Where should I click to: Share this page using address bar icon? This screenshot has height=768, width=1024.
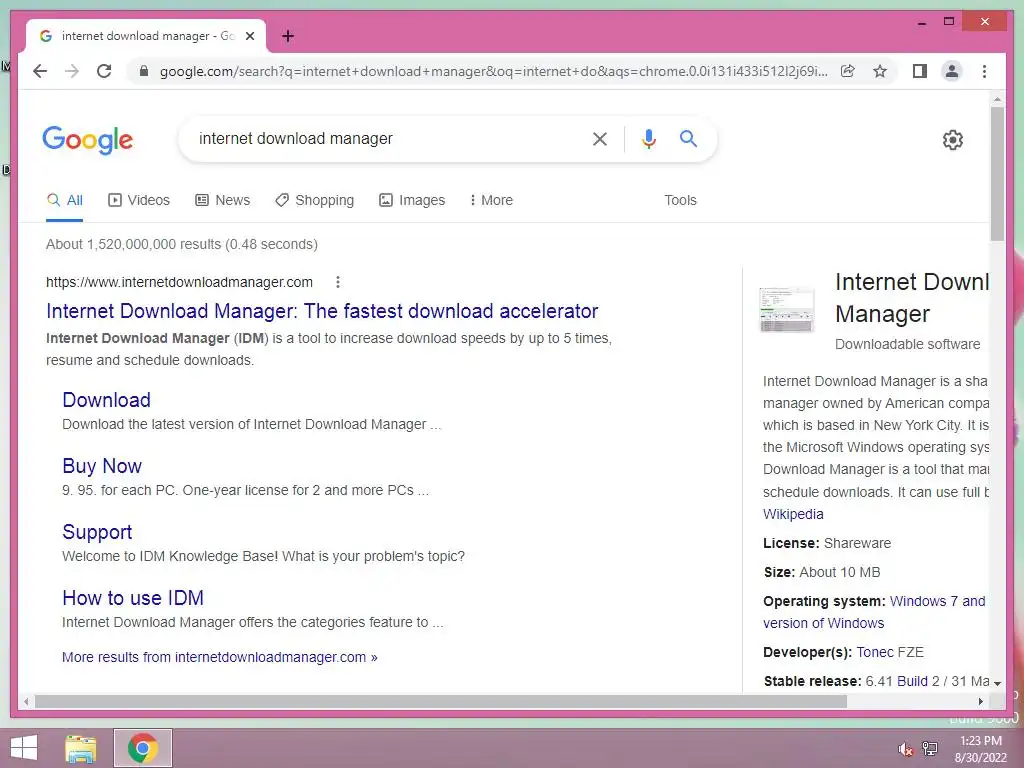click(x=848, y=71)
